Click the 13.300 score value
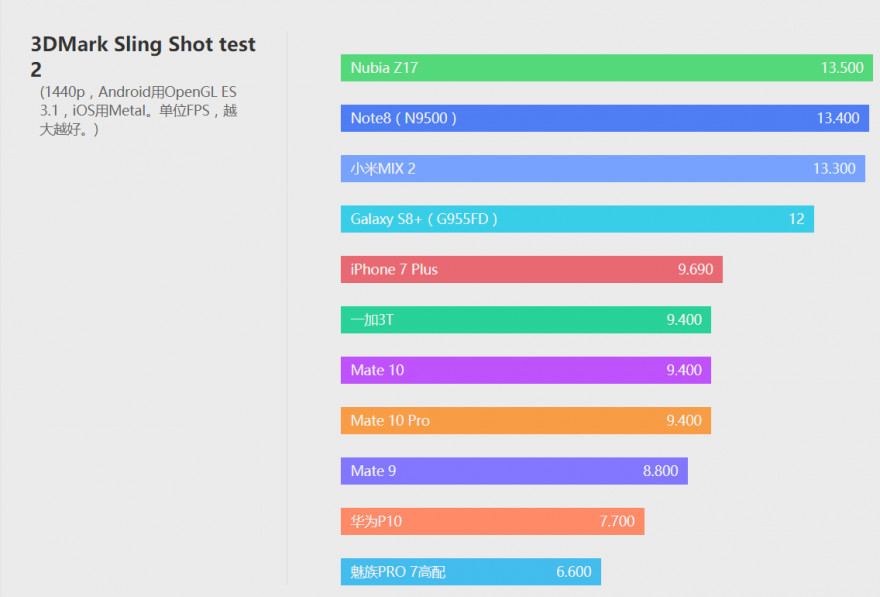The height and width of the screenshot is (597, 880). click(834, 169)
